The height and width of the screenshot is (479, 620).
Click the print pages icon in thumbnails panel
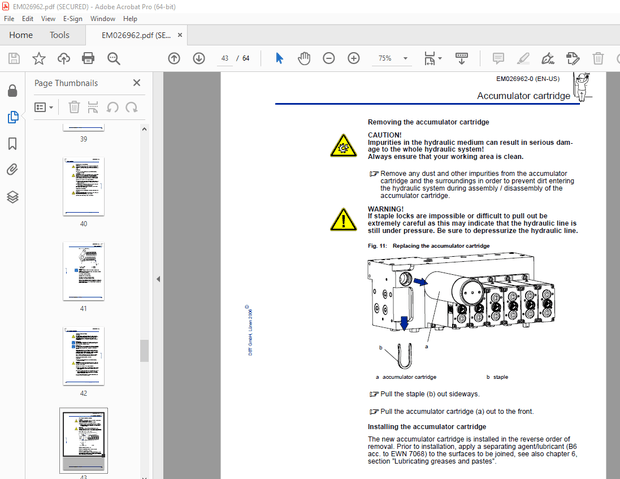click(x=93, y=107)
